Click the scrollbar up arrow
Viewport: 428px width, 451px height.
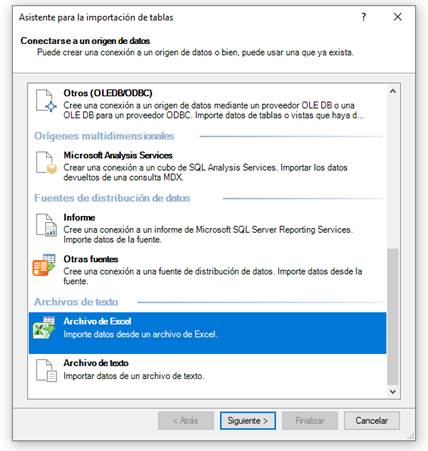tap(393, 91)
